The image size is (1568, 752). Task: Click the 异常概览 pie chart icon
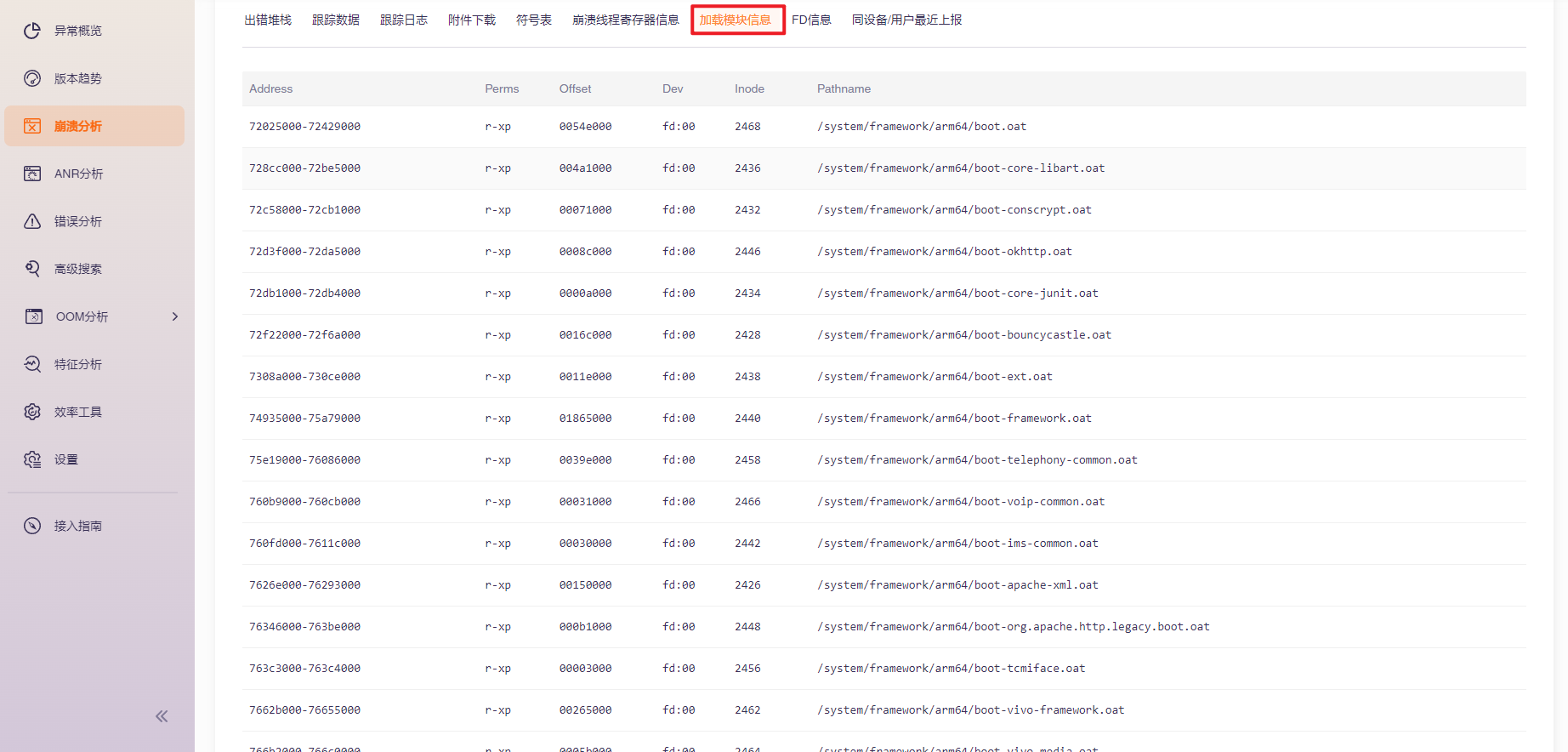click(32, 31)
